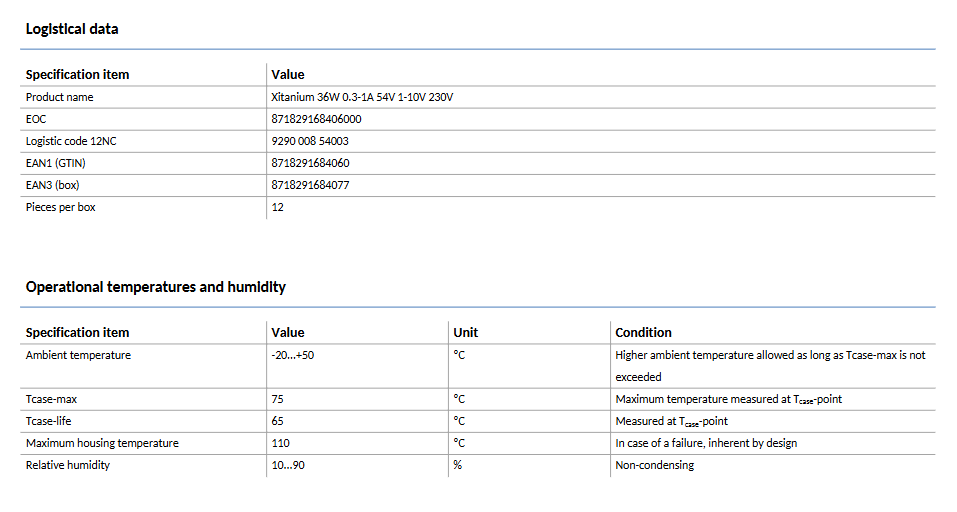Click the Non-condensing condition text

coord(654,465)
